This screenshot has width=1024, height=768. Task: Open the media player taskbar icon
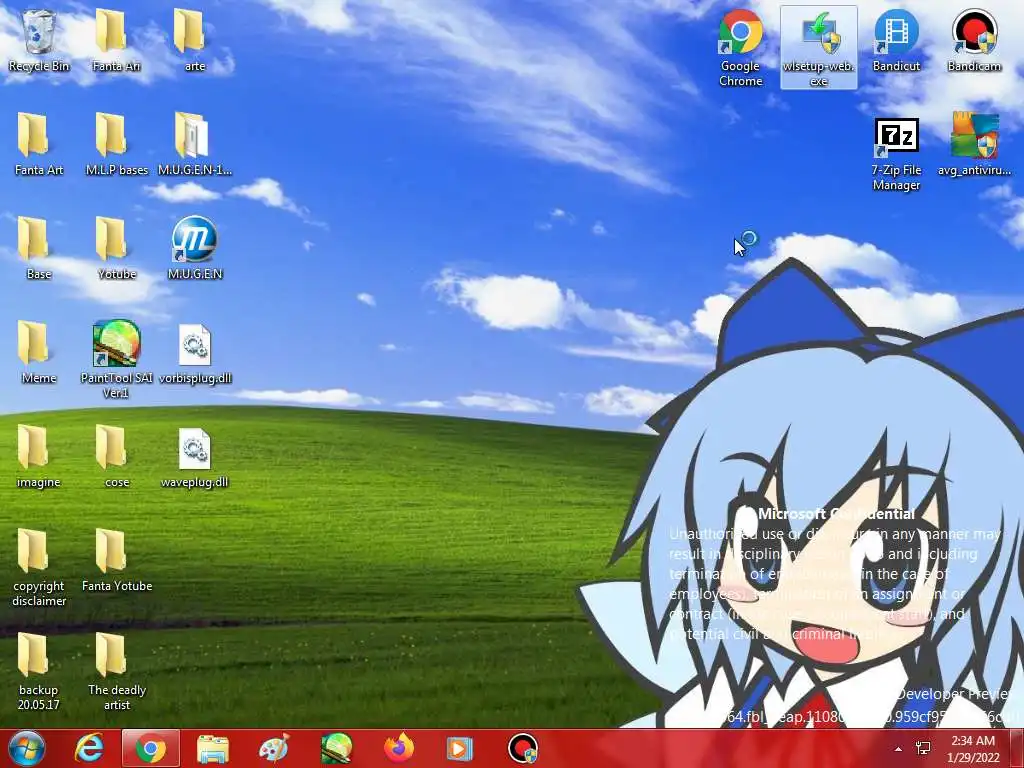click(460, 748)
